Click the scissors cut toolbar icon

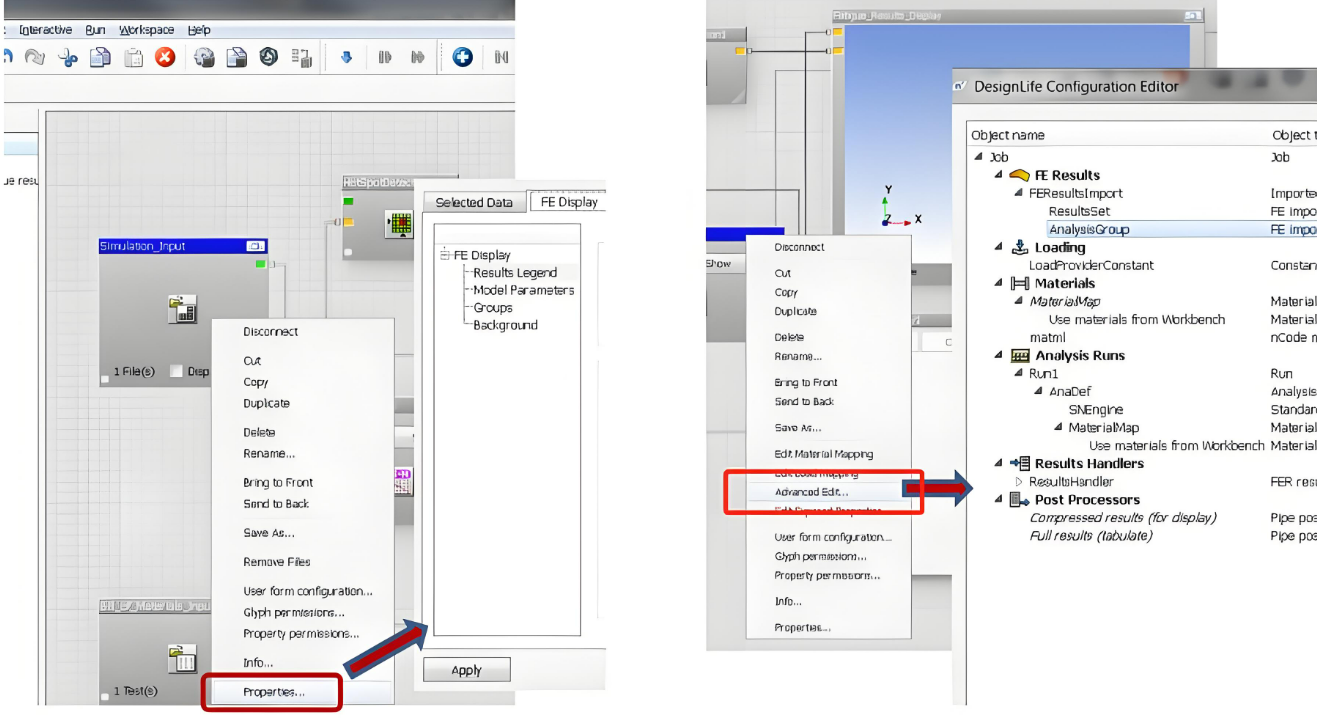[x=68, y=58]
